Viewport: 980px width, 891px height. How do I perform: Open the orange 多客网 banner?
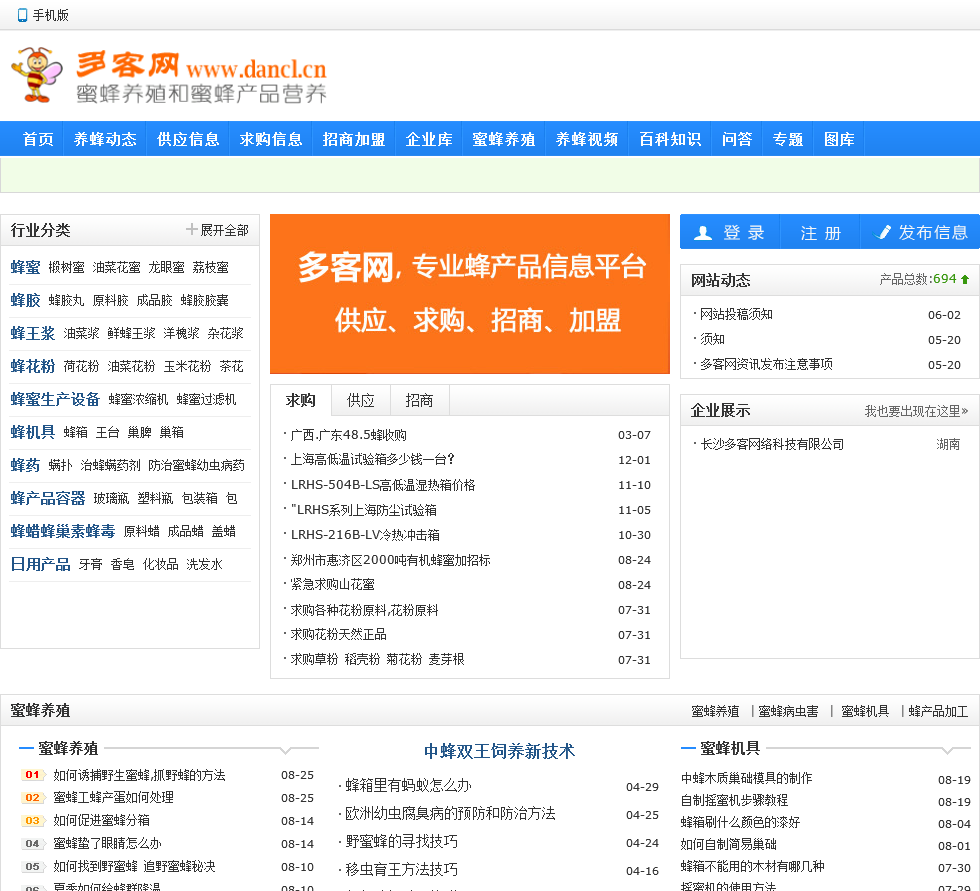pos(469,293)
